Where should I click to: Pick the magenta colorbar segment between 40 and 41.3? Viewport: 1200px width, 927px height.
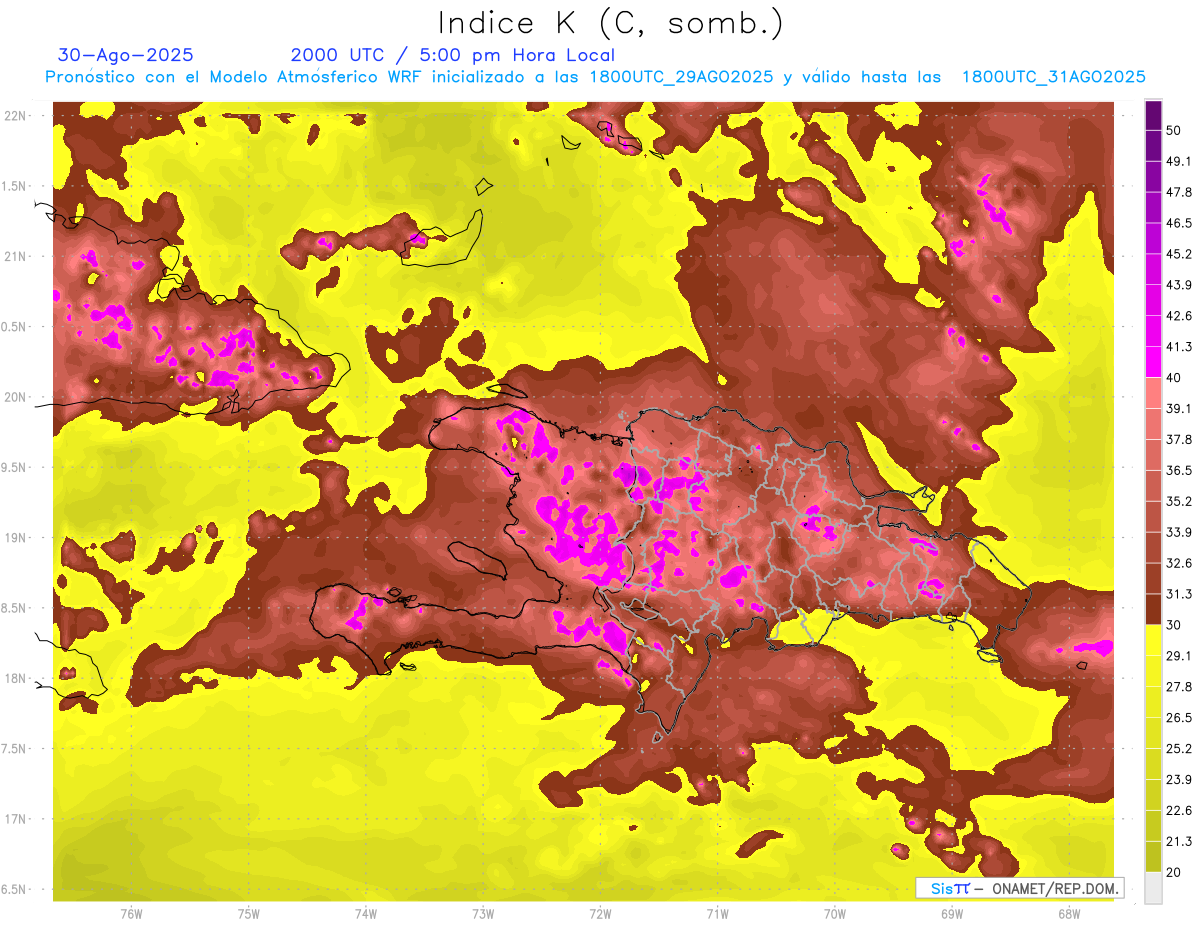(1153, 362)
